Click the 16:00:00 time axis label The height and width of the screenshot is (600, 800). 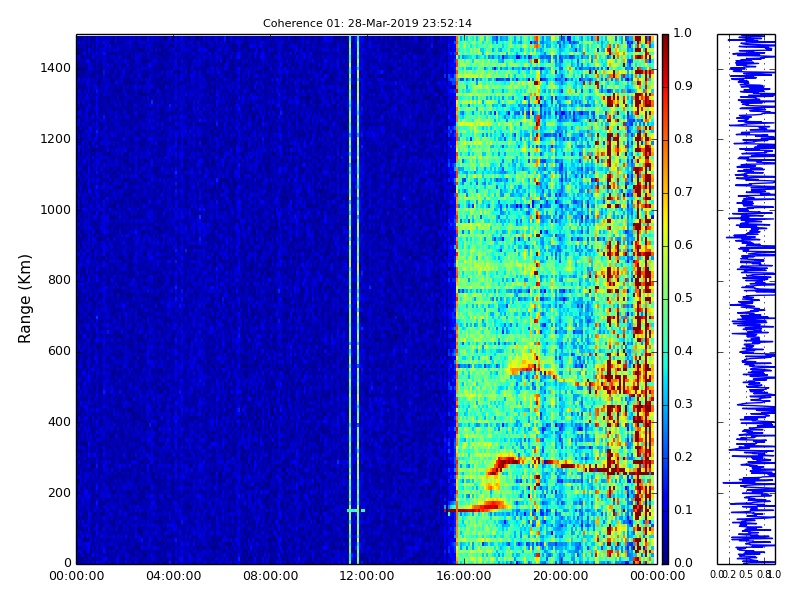tap(464, 576)
